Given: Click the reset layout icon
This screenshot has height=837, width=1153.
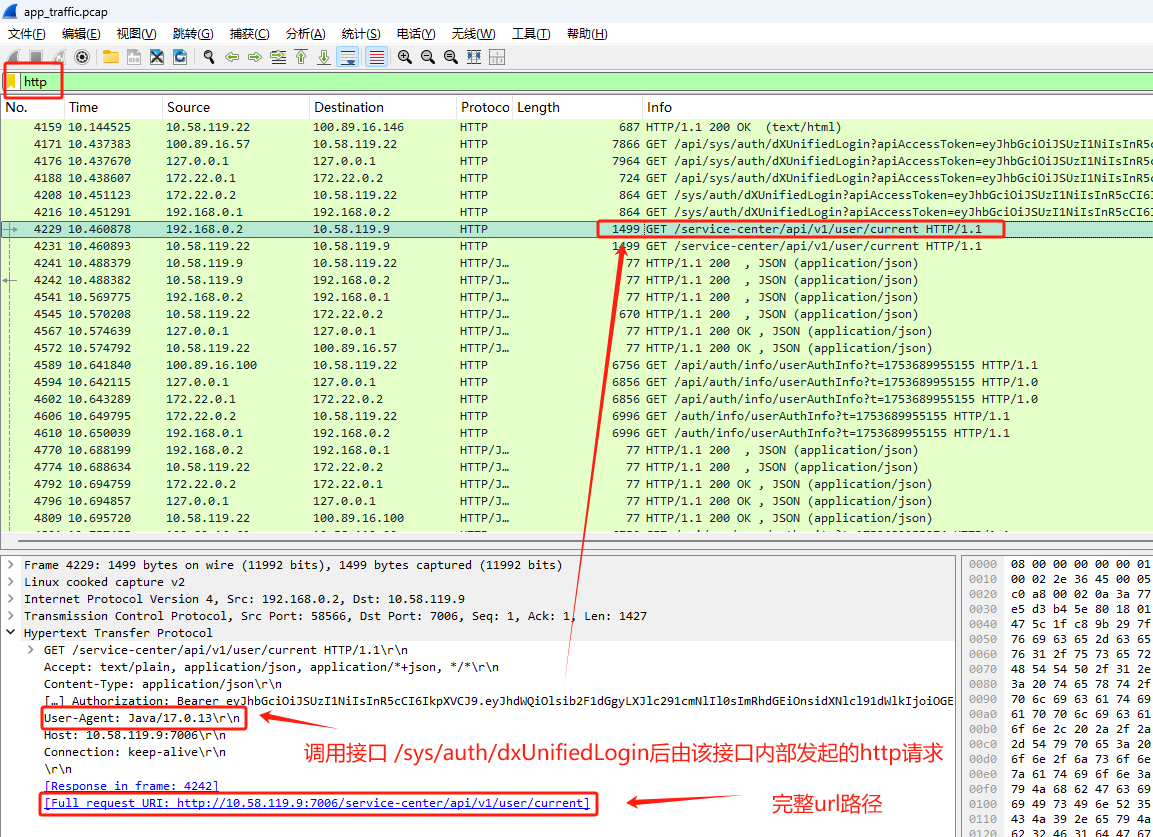Looking at the screenshot, I should 497,57.
